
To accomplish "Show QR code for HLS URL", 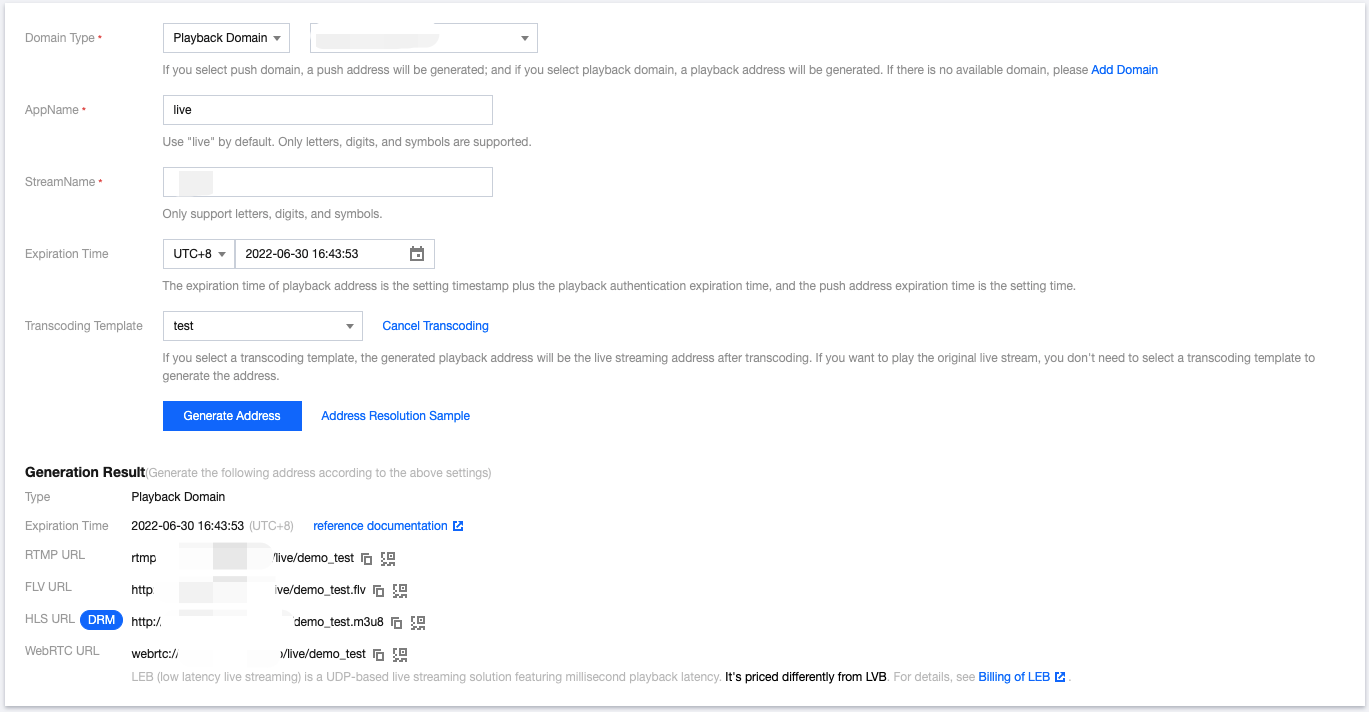I will click(x=418, y=622).
